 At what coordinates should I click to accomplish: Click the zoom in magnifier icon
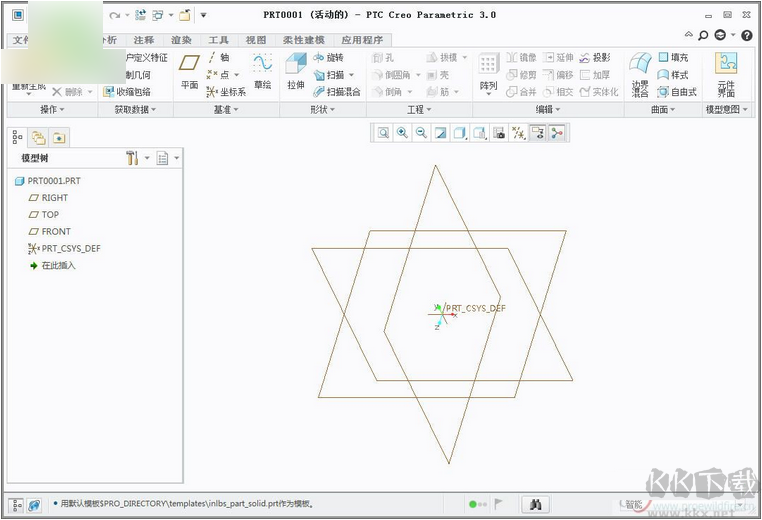click(402, 133)
